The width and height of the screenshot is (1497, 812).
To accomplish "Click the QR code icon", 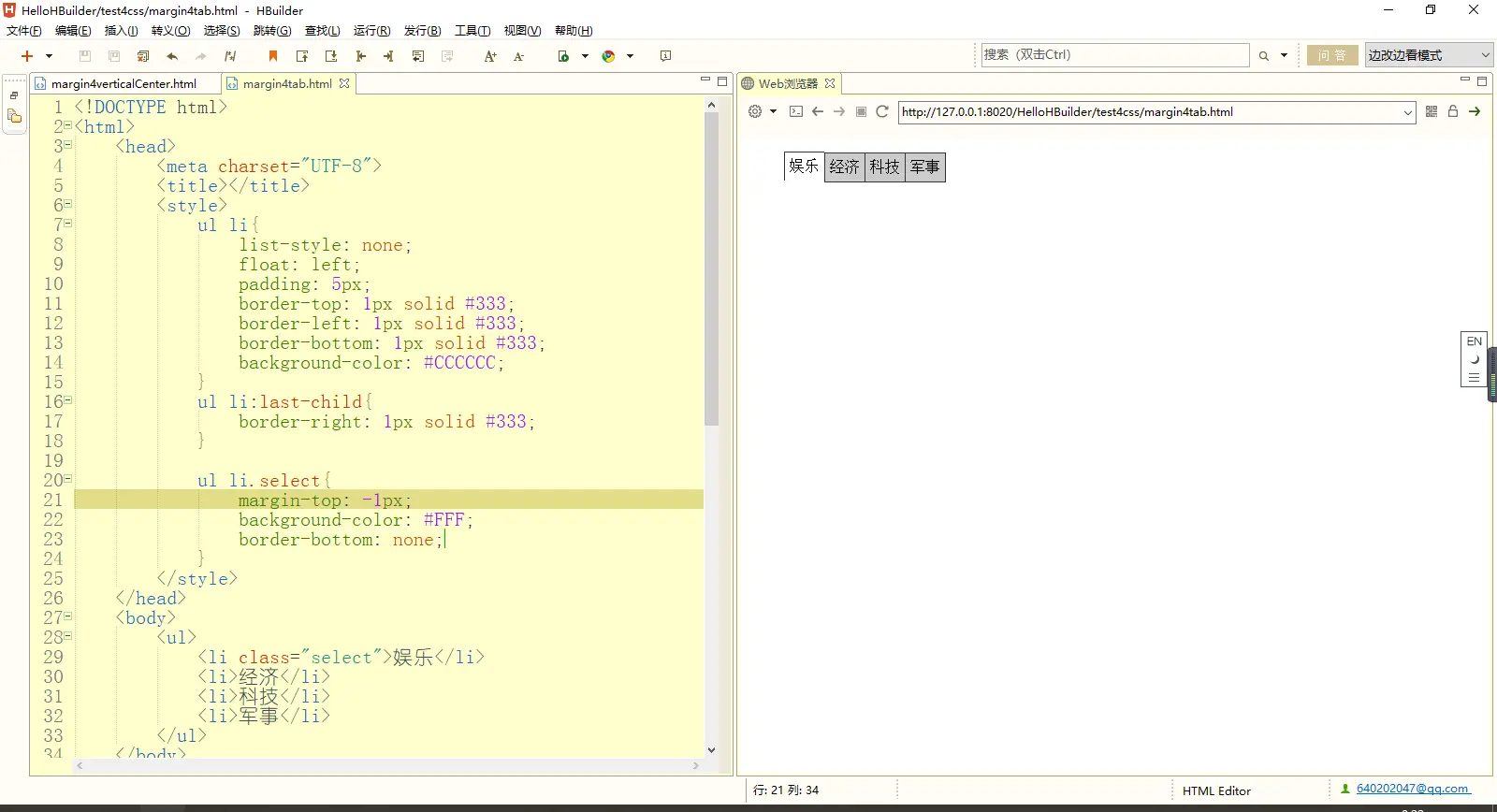I will click(x=1432, y=111).
